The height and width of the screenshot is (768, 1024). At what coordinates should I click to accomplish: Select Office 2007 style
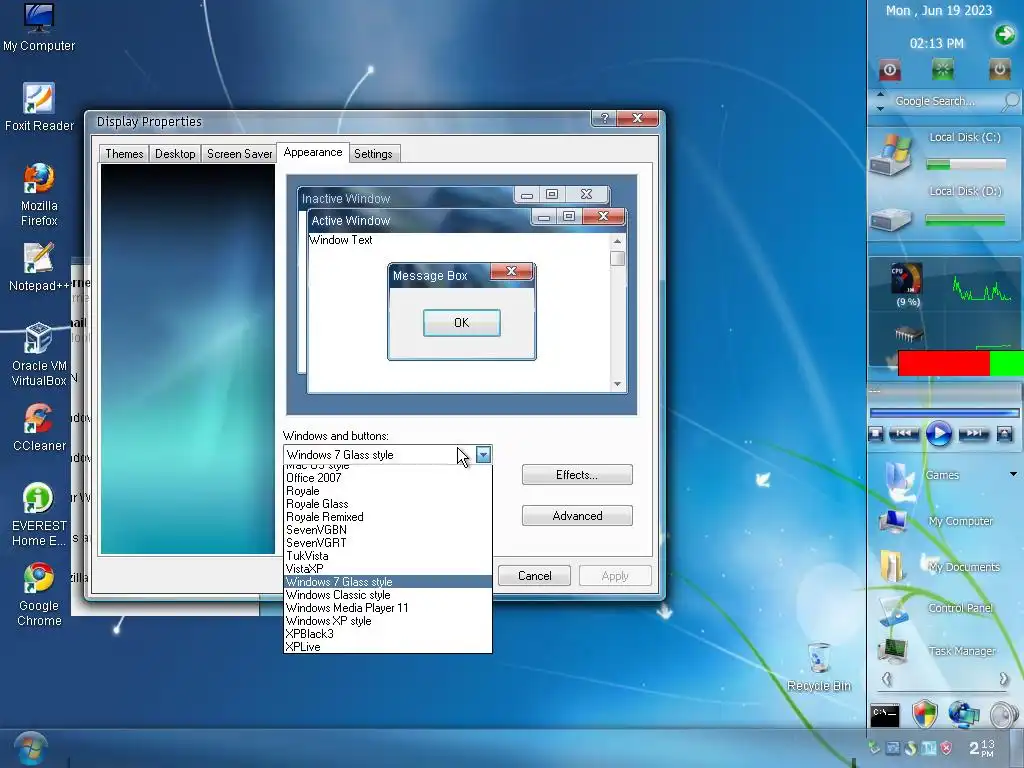pos(388,478)
